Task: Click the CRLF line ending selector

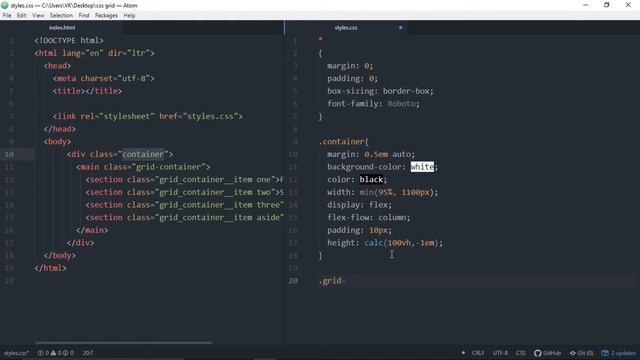Action: click(x=478, y=353)
